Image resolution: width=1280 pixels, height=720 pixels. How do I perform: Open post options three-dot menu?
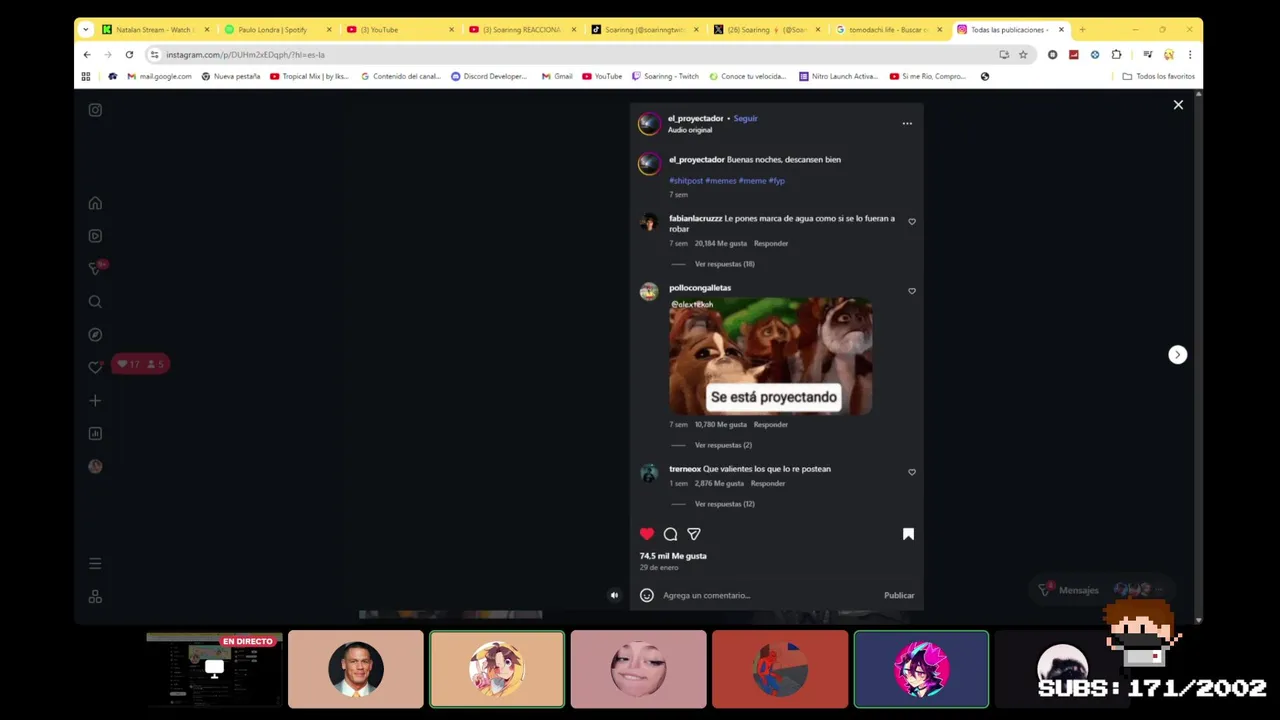(907, 123)
